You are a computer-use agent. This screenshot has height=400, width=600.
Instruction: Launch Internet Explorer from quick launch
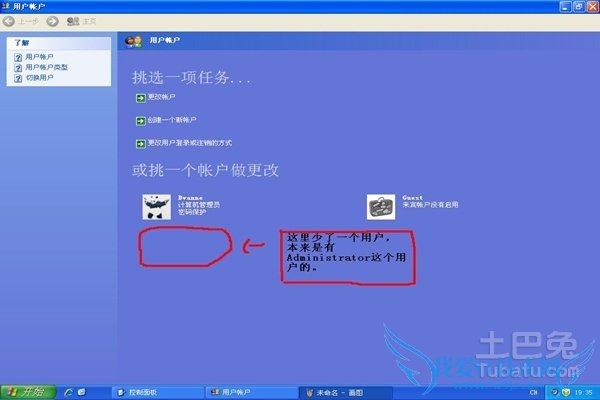point(68,392)
